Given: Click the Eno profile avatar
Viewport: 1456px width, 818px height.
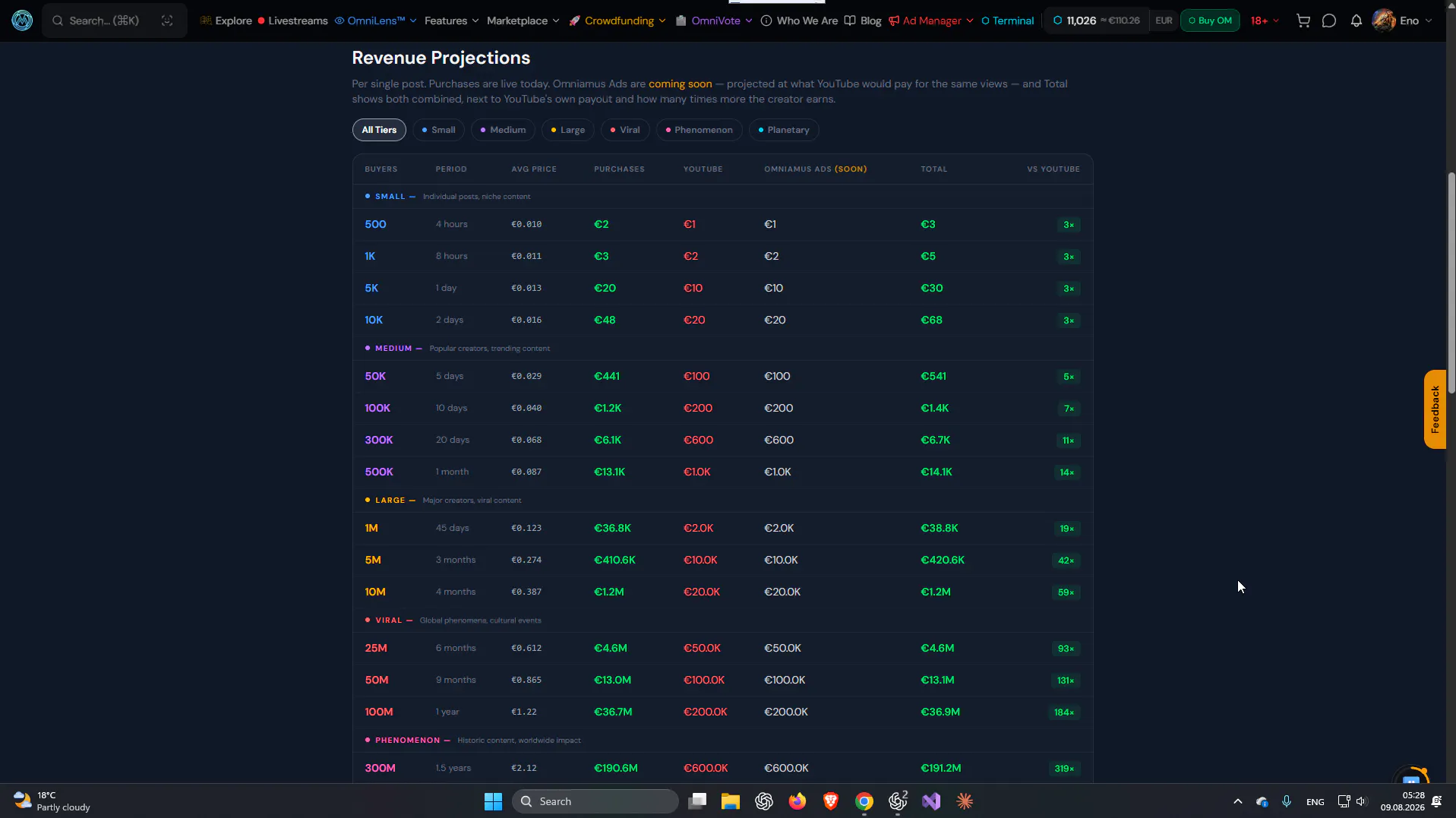Looking at the screenshot, I should pyautogui.click(x=1384, y=21).
